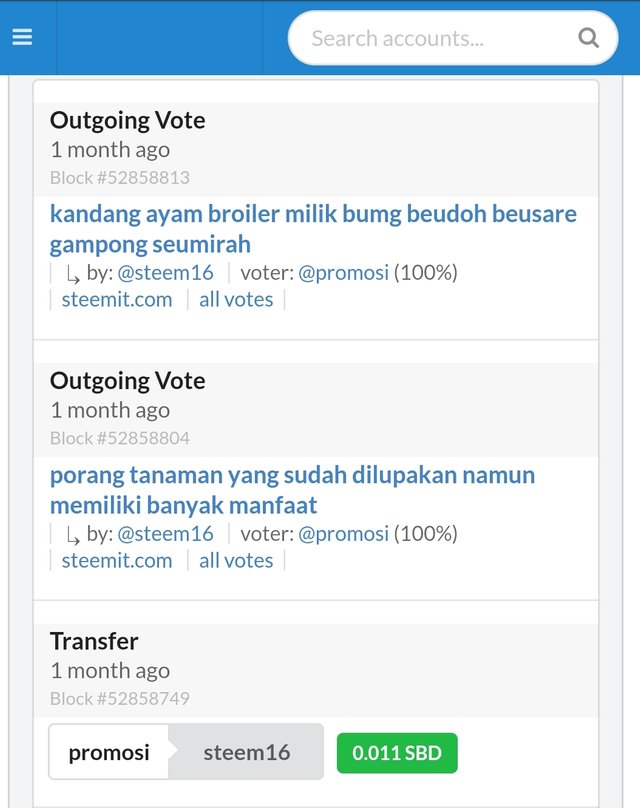Click the promosi sender account button
Image resolution: width=640 pixels, height=808 pixels.
tap(109, 752)
